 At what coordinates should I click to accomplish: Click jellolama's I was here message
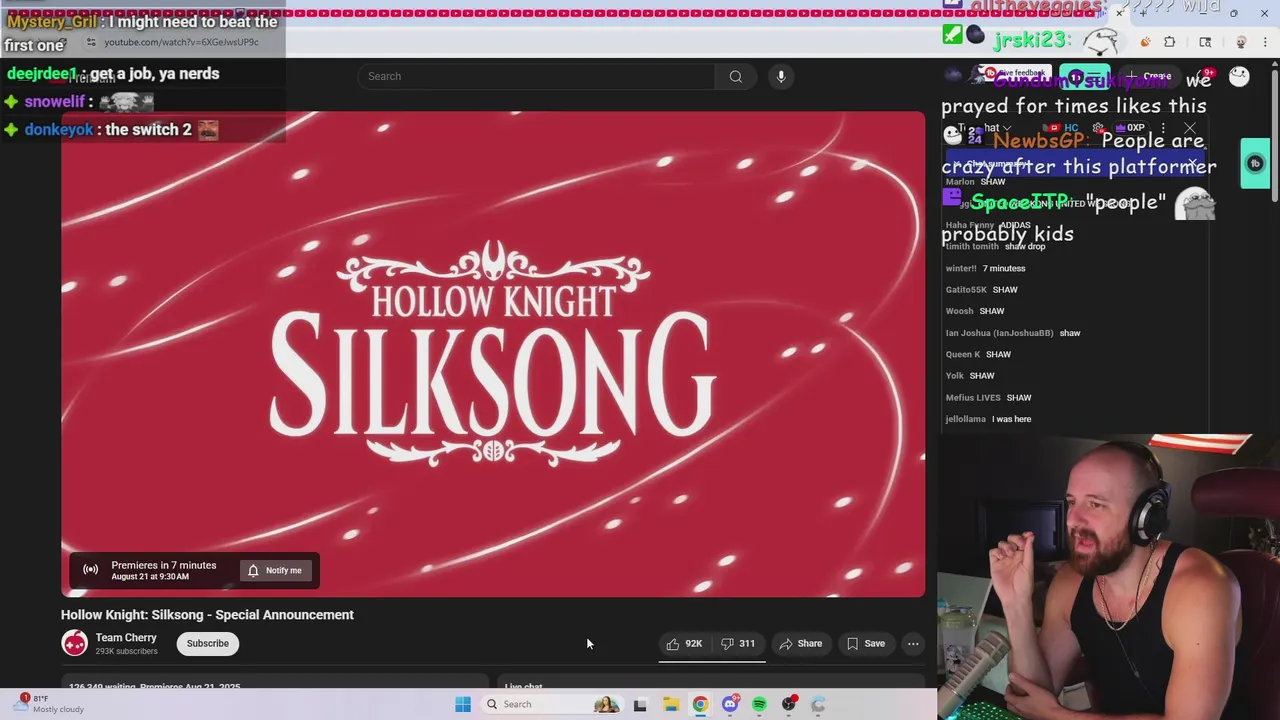pyautogui.click(x=988, y=419)
